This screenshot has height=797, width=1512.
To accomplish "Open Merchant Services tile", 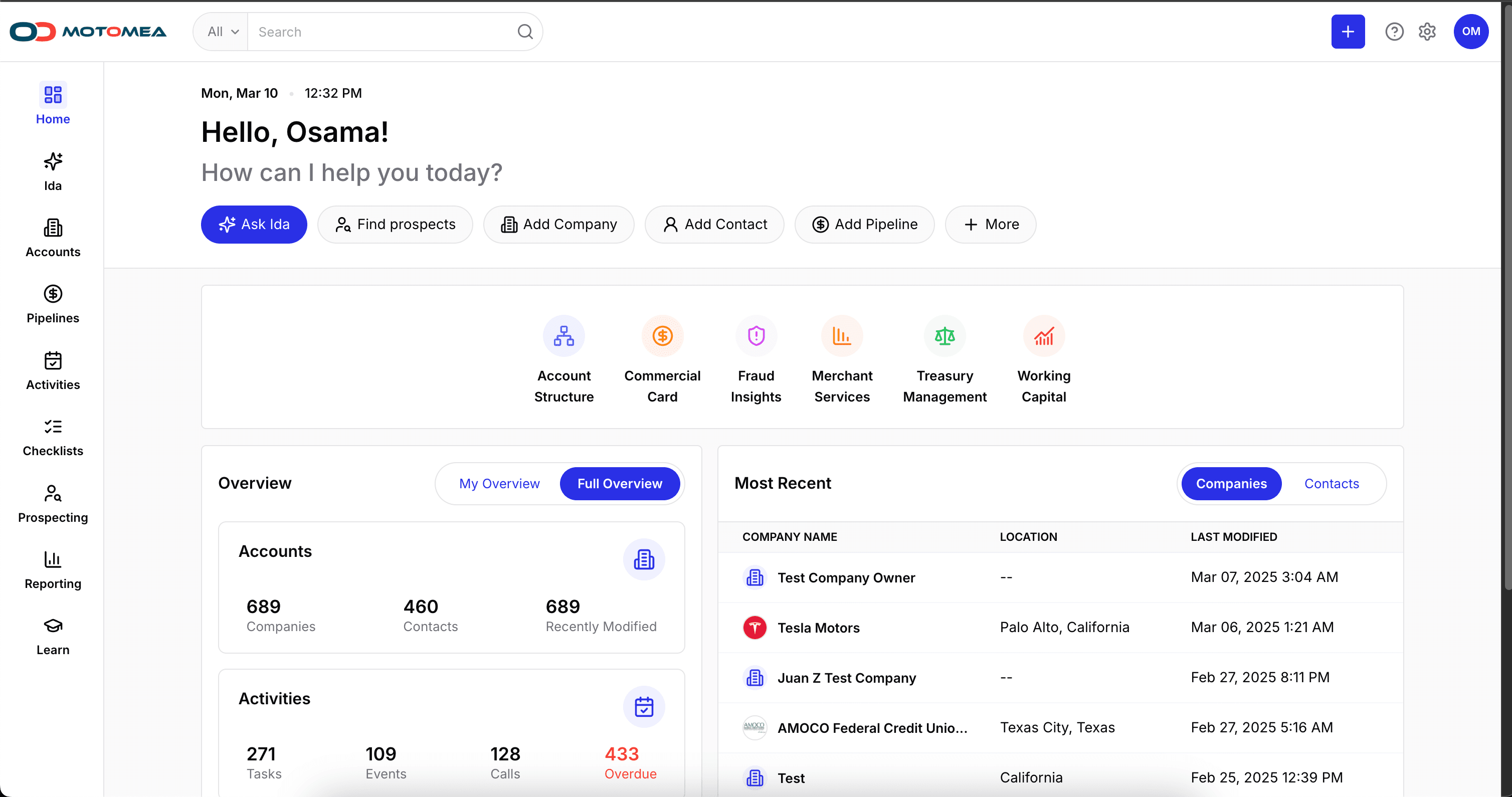I will 842,359.
